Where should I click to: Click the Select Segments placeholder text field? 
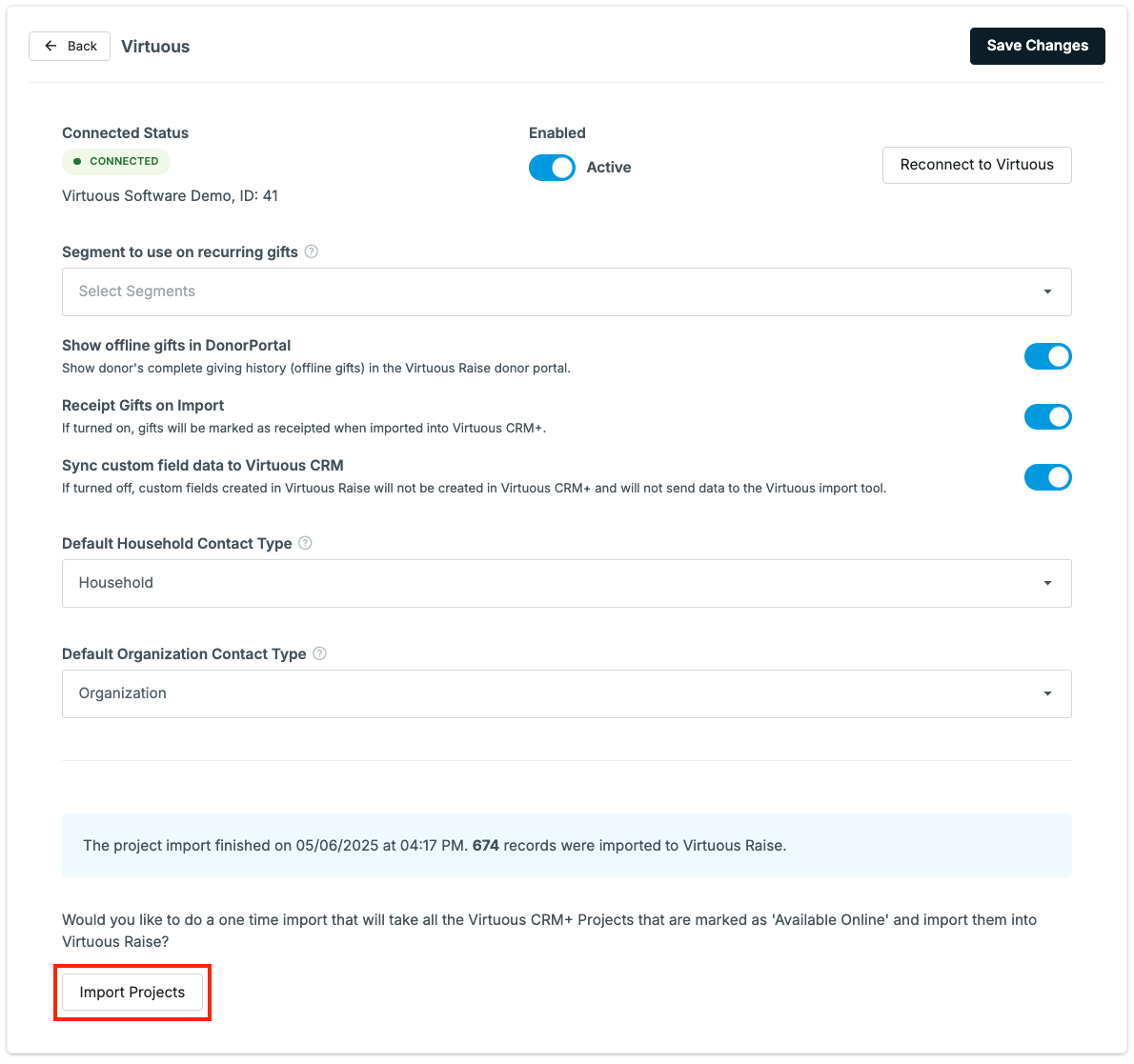566,292
